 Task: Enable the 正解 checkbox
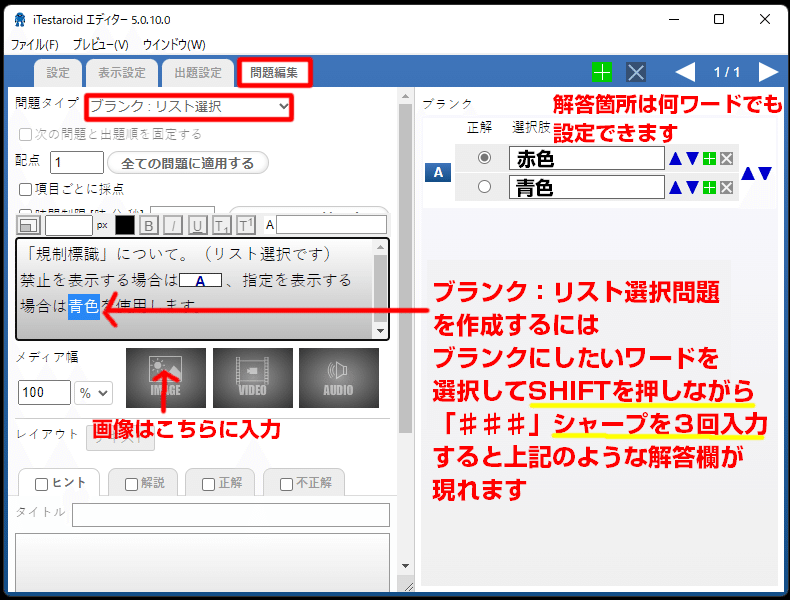[x=208, y=484]
